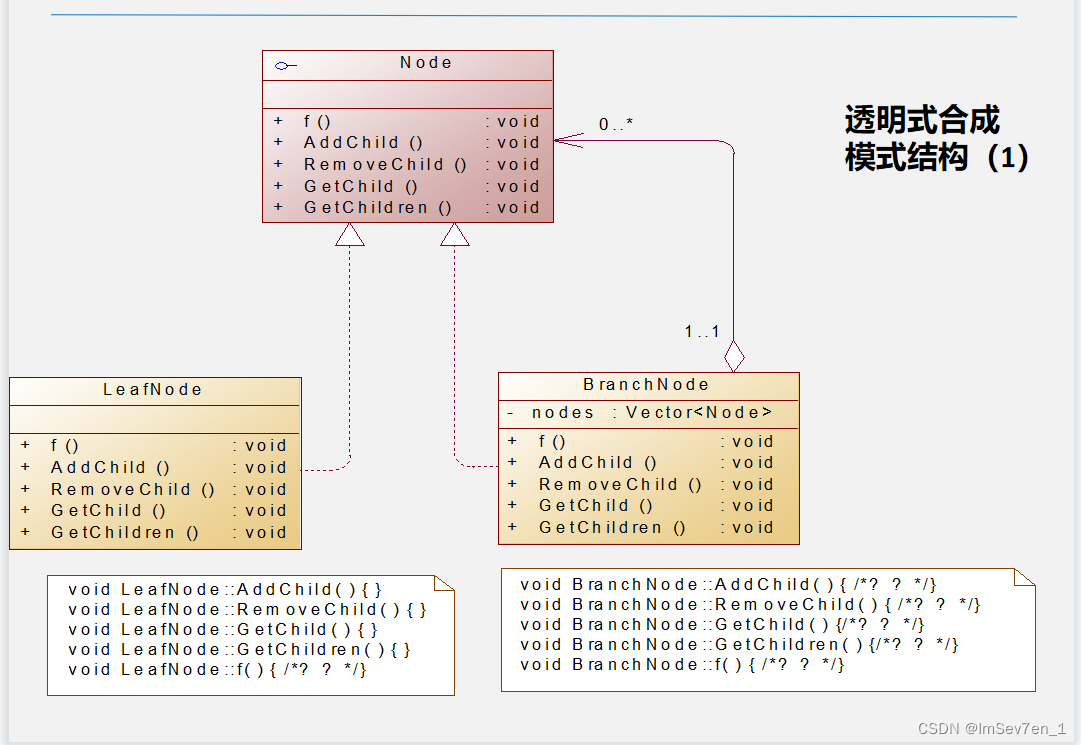Screen dimensions: 1081x745
Task: Select AddChild() in the LeafNode class
Action: 154,467
